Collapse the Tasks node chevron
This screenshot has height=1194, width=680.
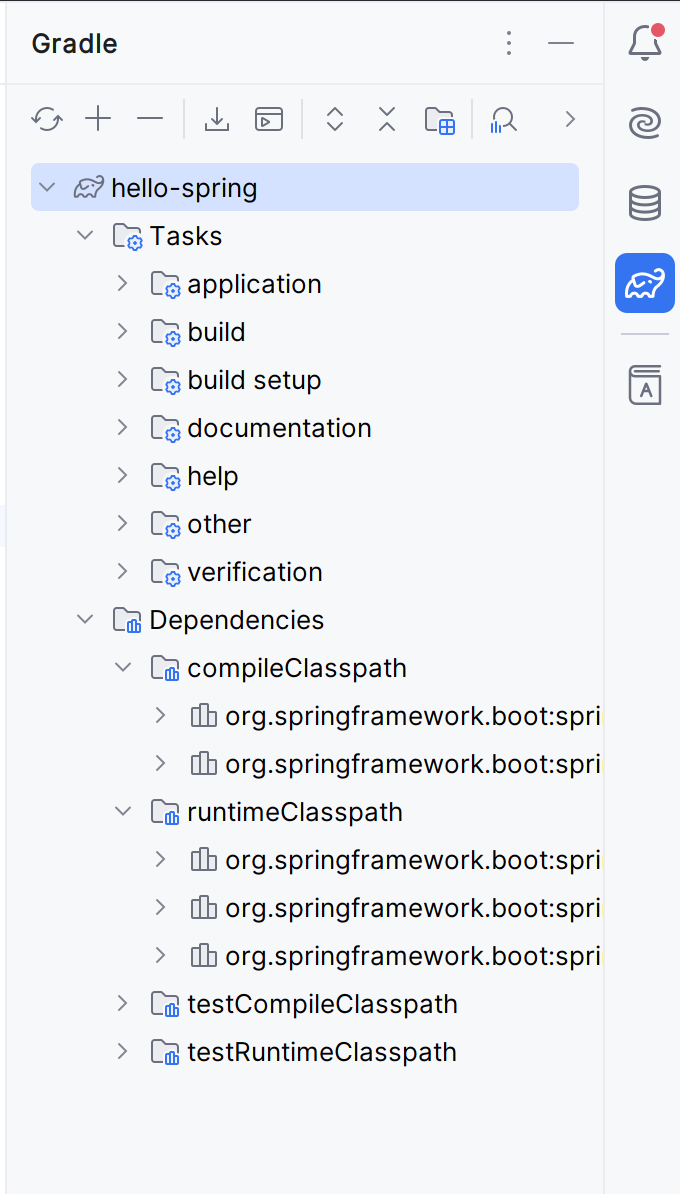85,236
